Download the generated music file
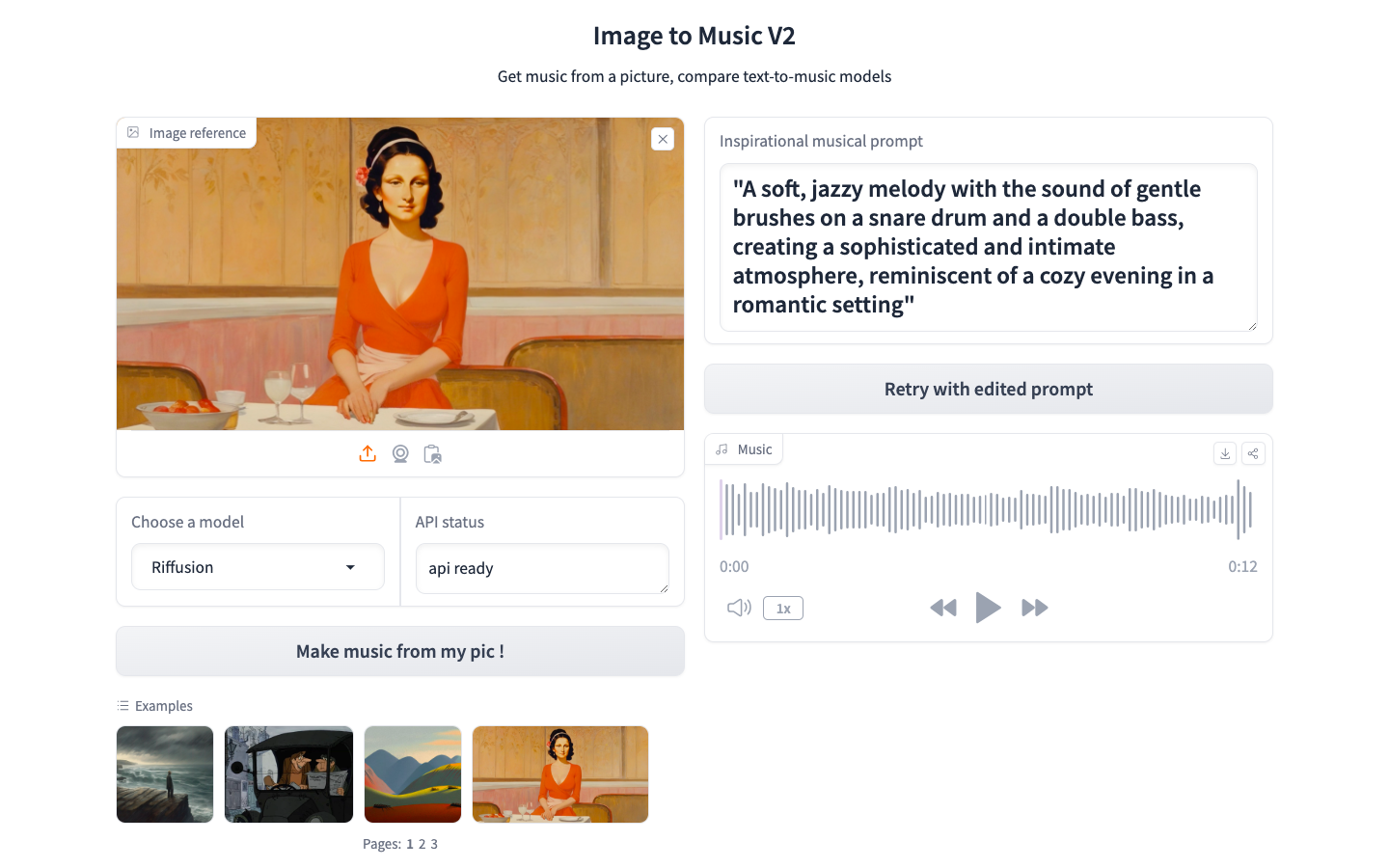The image size is (1389, 868). pos(1225,453)
